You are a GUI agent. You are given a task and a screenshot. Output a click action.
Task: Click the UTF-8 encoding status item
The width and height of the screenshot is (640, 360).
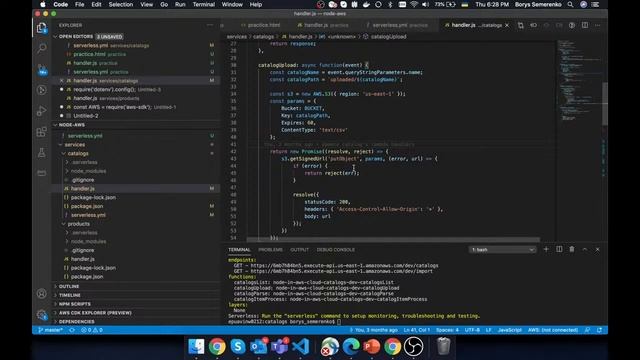pyautogui.click(x=472, y=330)
